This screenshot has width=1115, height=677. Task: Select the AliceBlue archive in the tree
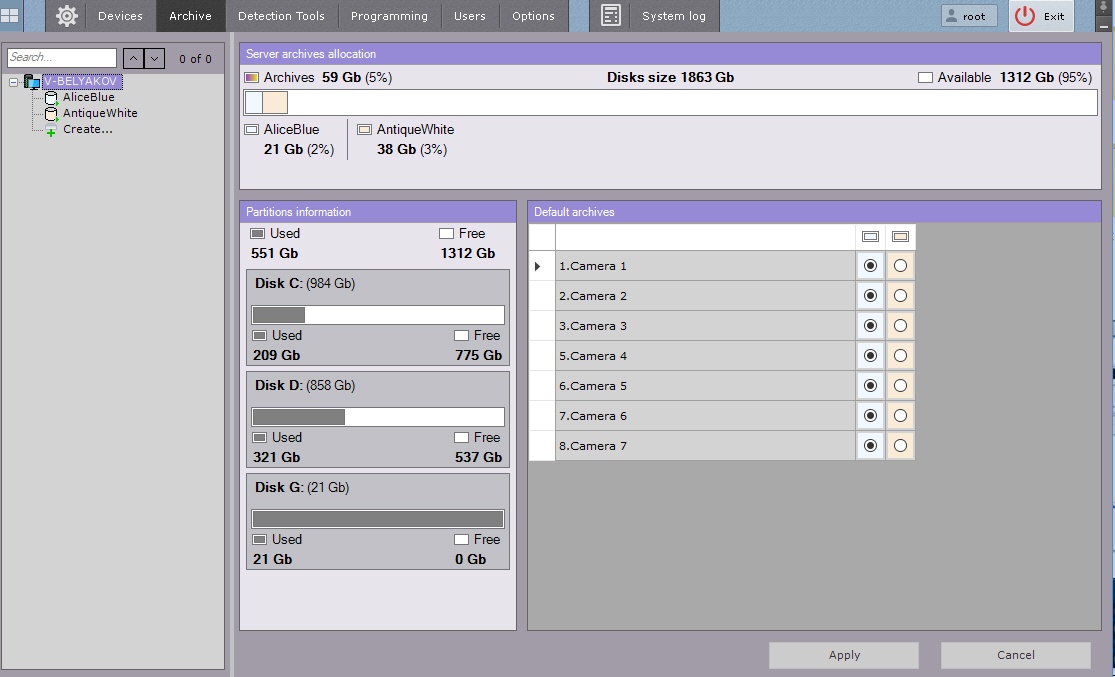click(88, 97)
